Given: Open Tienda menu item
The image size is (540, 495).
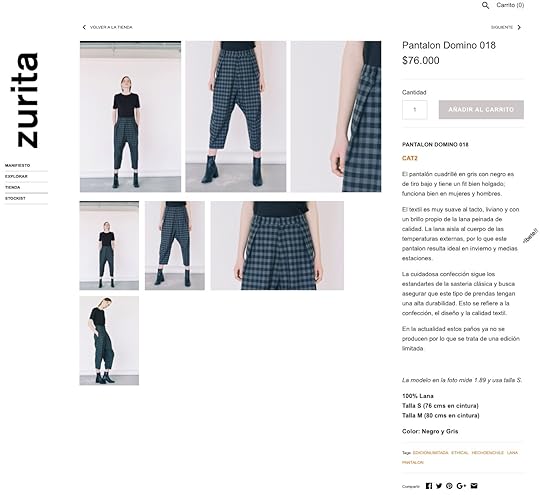Looking at the screenshot, I should (13, 187).
